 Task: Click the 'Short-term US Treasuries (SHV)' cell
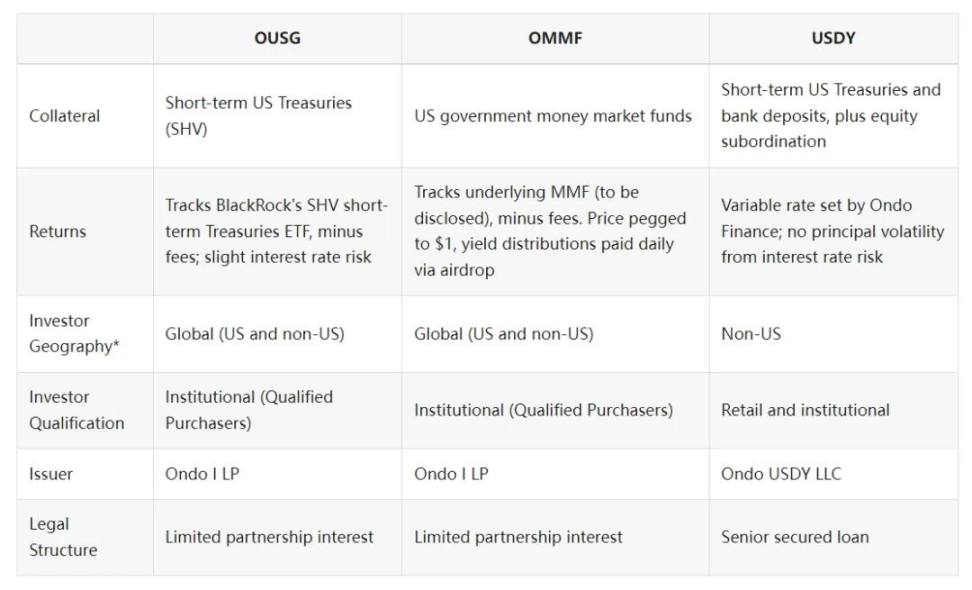pyautogui.click(x=258, y=116)
